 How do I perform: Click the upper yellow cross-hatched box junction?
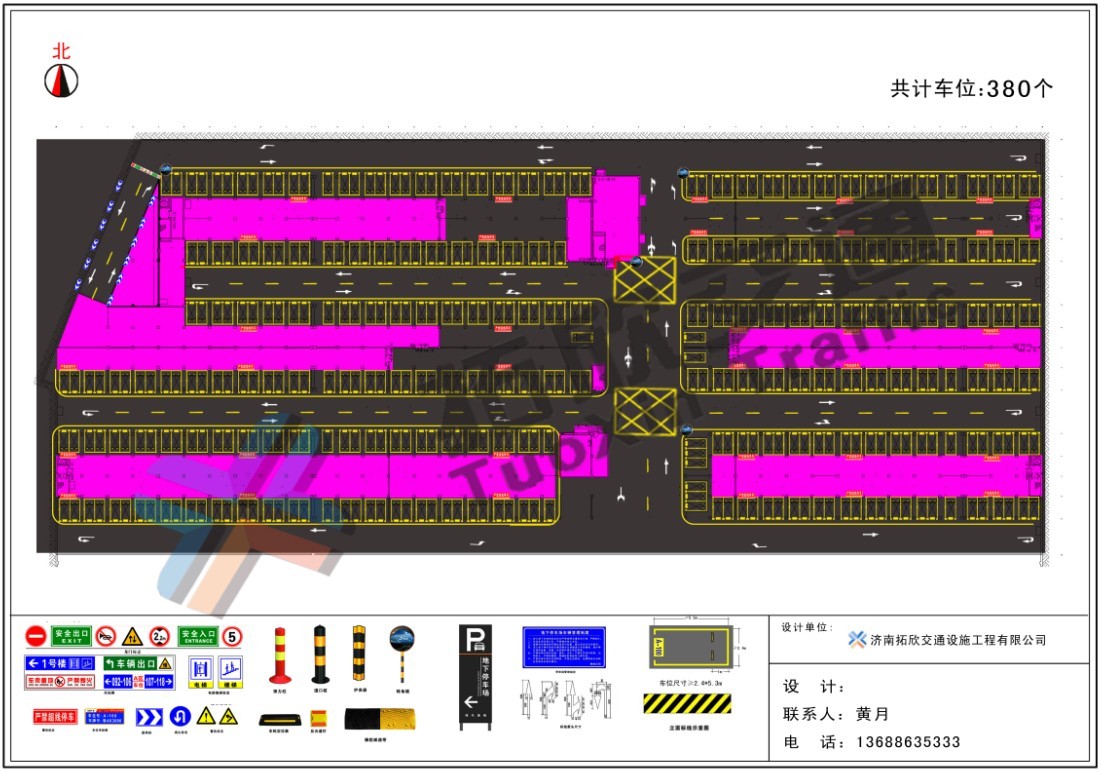pyautogui.click(x=644, y=279)
